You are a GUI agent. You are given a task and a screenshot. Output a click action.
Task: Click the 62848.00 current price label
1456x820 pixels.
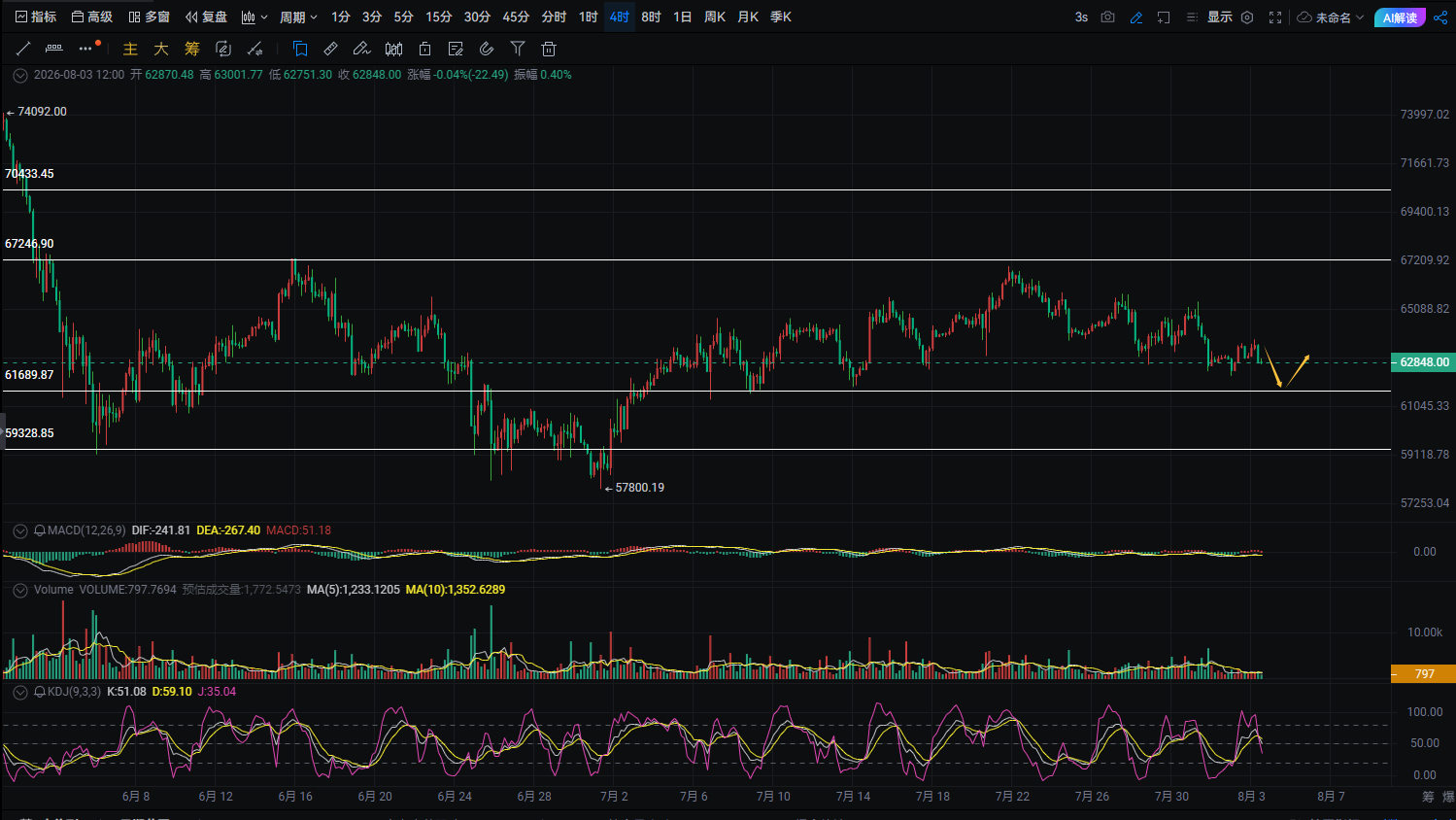pos(1423,362)
